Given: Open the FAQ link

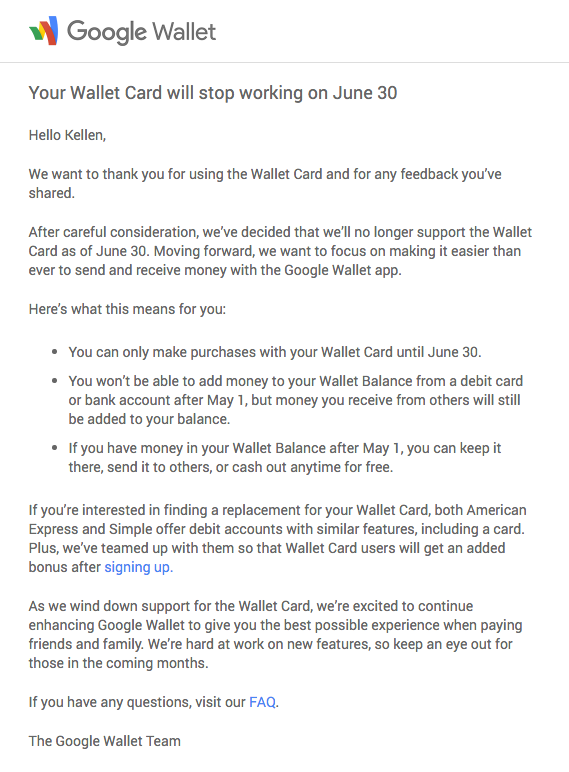Looking at the screenshot, I should (x=263, y=702).
